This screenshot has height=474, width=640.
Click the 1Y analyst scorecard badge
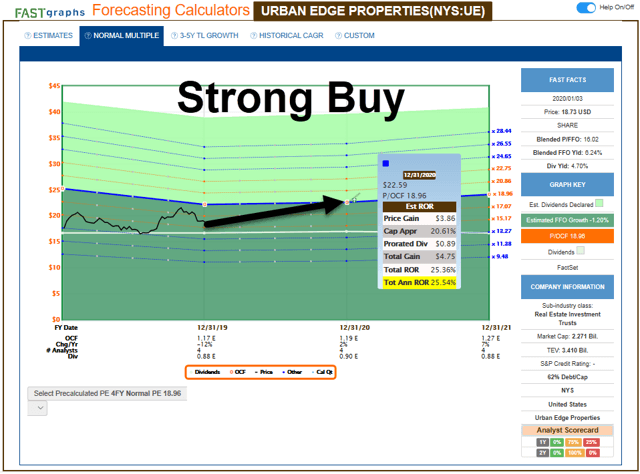point(542,442)
